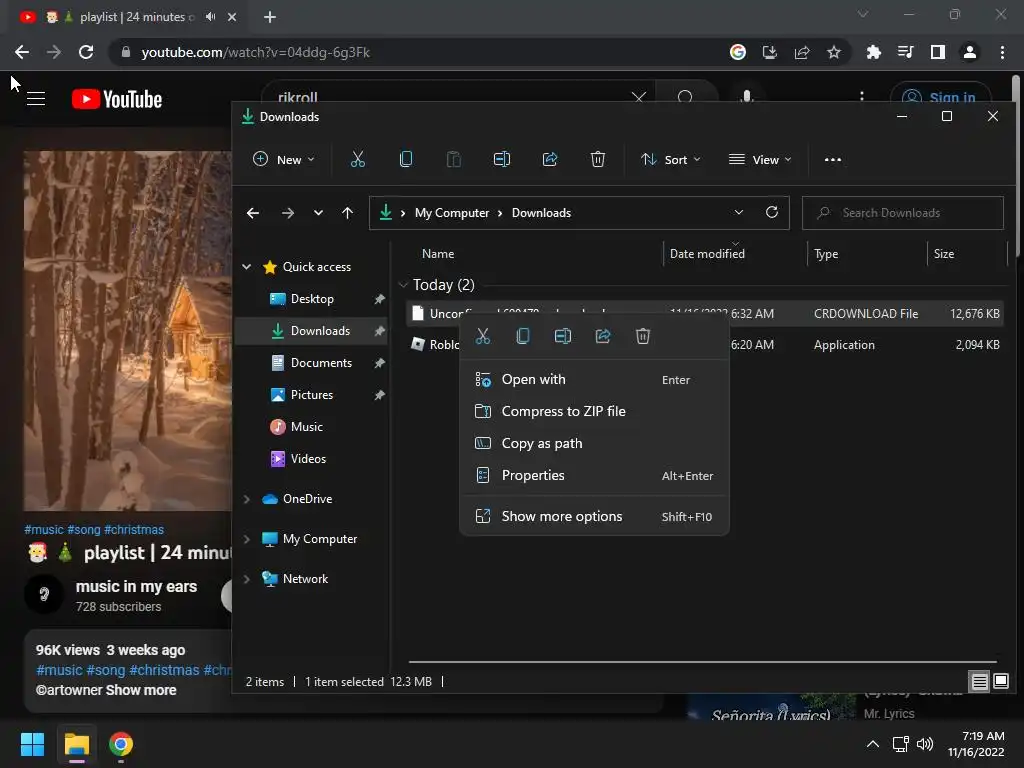Reload the YouTube page in Chrome
Viewport: 1024px width, 768px height.
86,52
